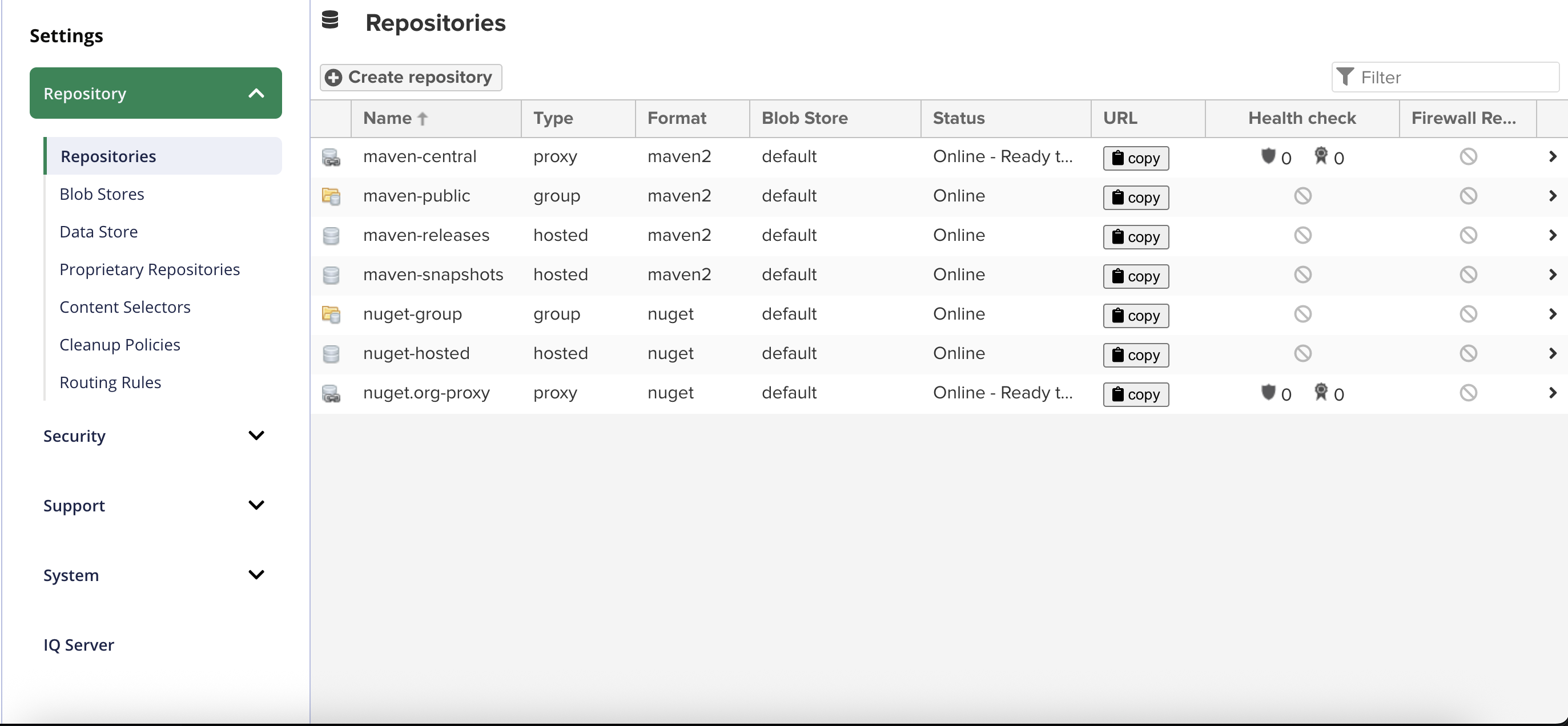Image resolution: width=1568 pixels, height=726 pixels.
Task: Click the nuget-group firewall disabled icon
Action: pyautogui.click(x=1468, y=314)
